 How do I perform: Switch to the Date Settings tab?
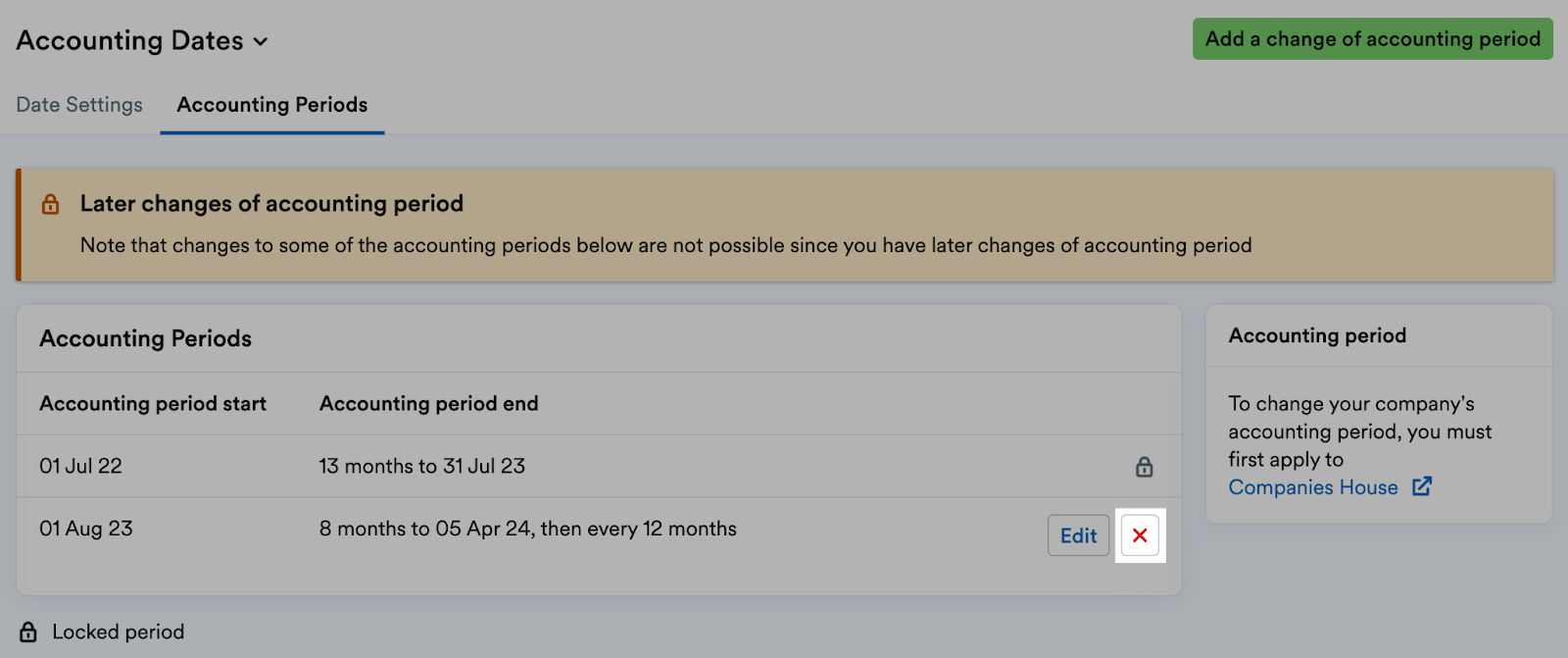click(x=78, y=104)
